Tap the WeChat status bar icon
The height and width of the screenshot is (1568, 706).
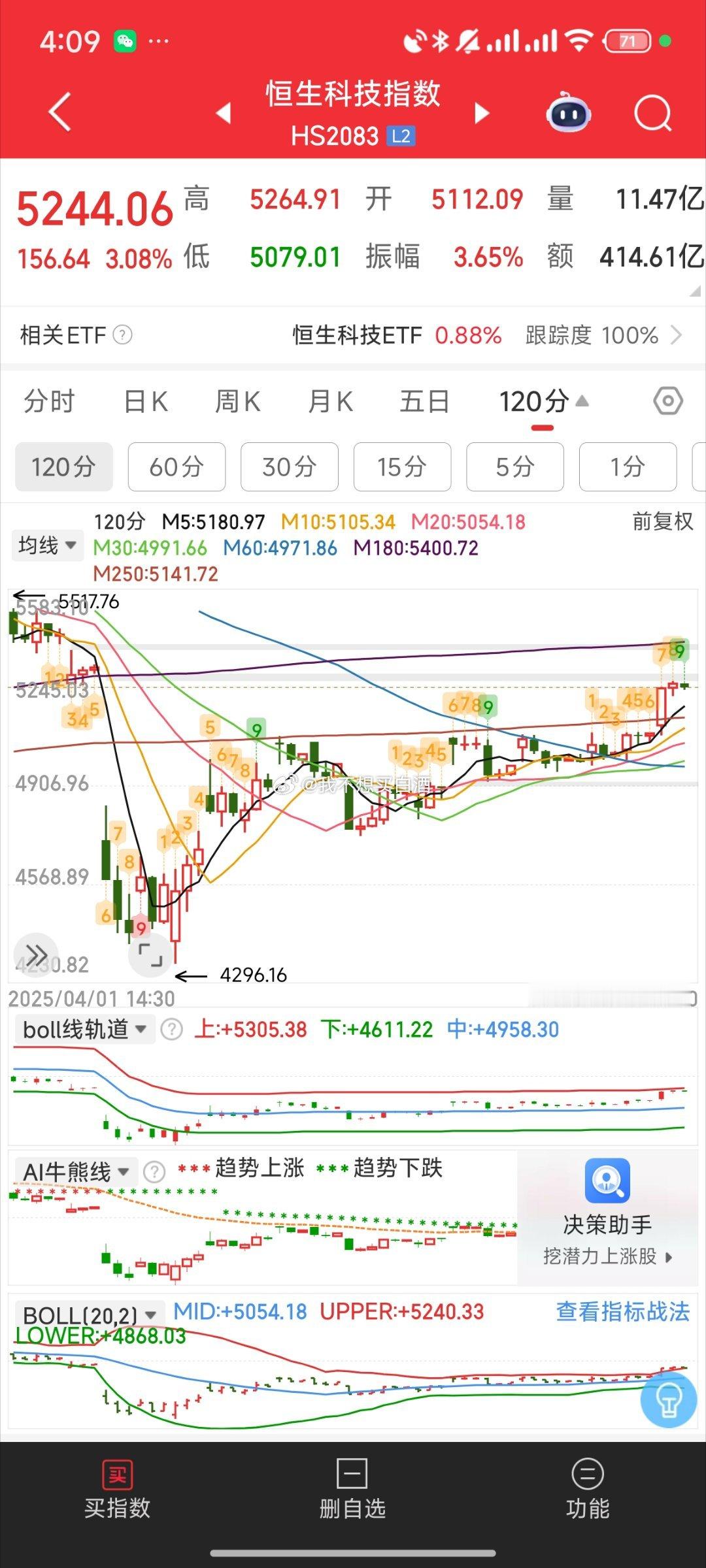pos(125,41)
